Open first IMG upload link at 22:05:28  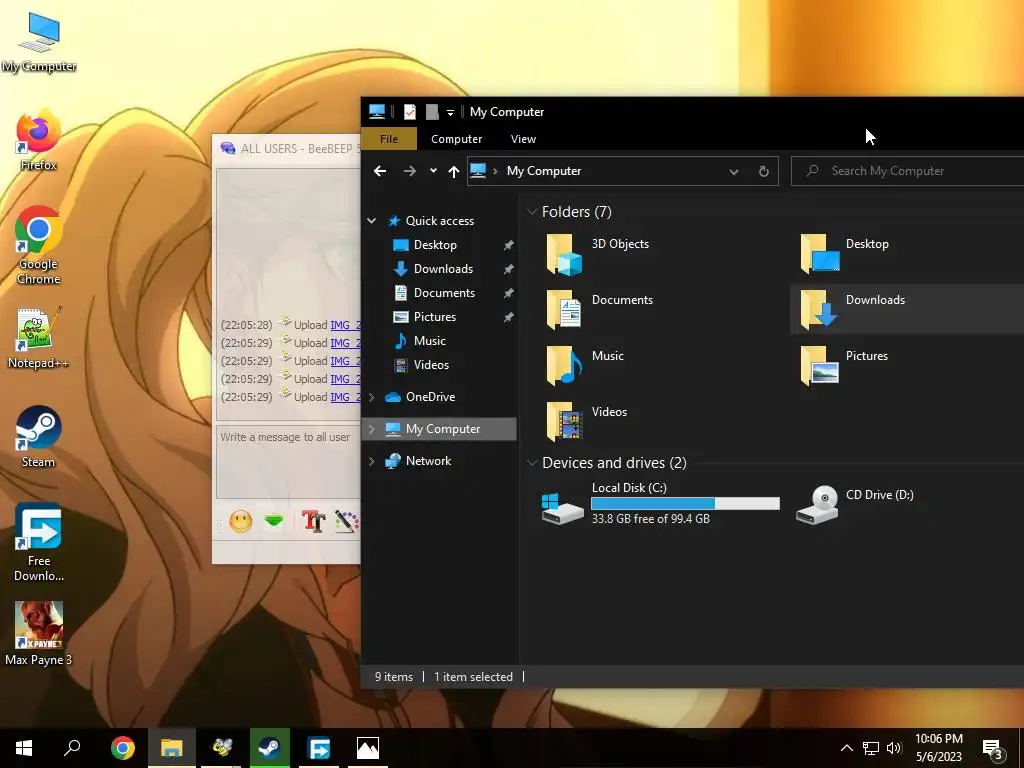(x=345, y=325)
